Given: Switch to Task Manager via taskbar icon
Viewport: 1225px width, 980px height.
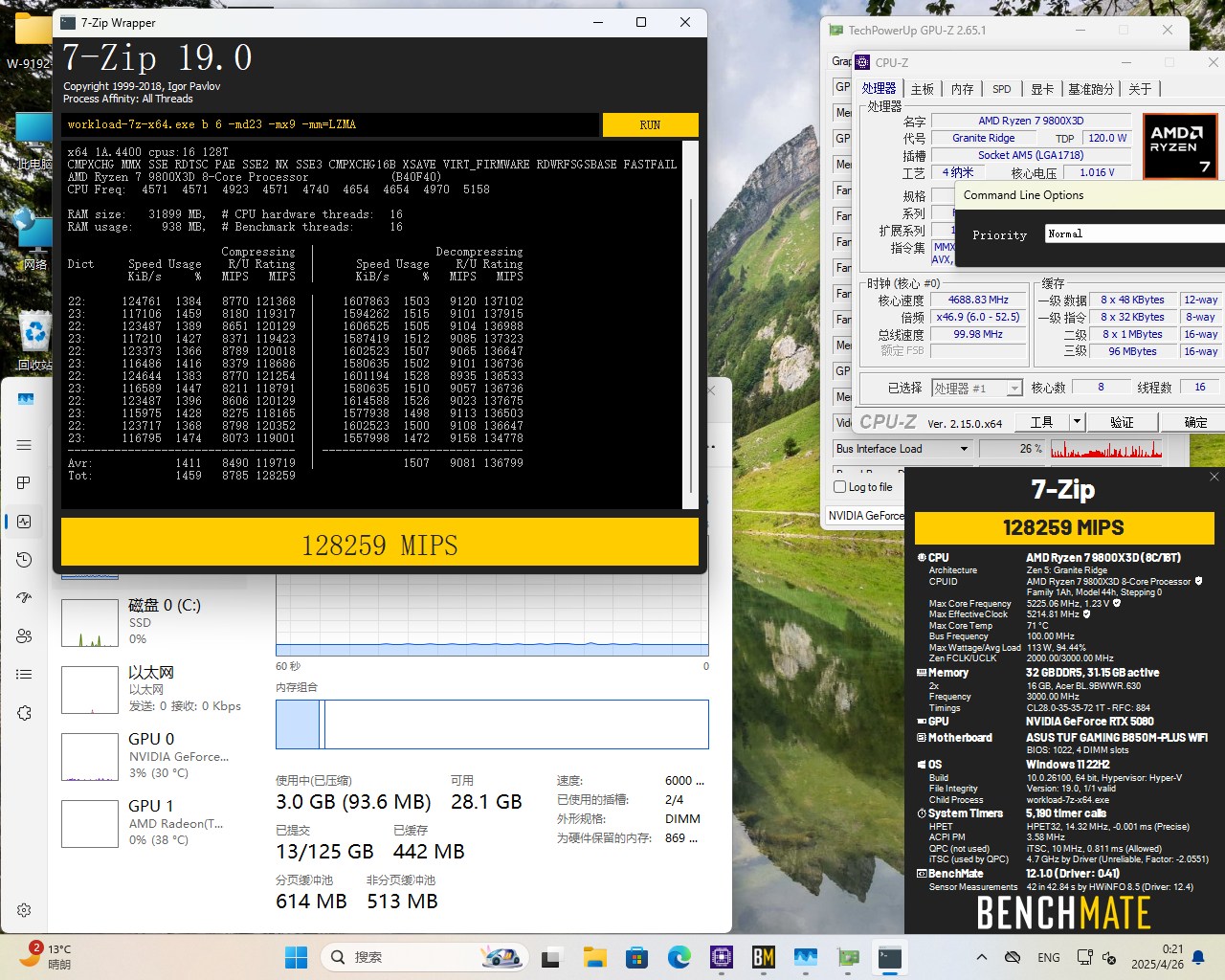Looking at the screenshot, I should pos(806,957).
